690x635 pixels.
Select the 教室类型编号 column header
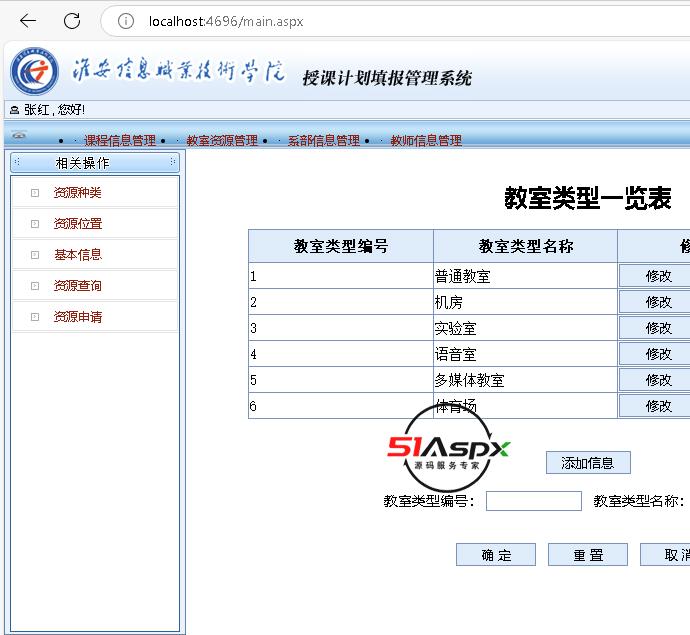[x=341, y=246]
